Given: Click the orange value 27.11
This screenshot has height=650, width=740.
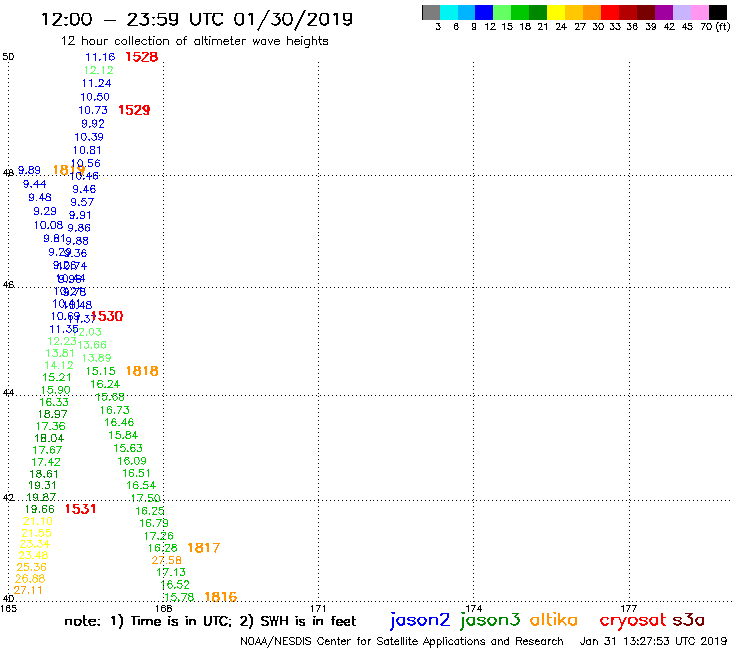Looking at the screenshot, I should [x=28, y=590].
